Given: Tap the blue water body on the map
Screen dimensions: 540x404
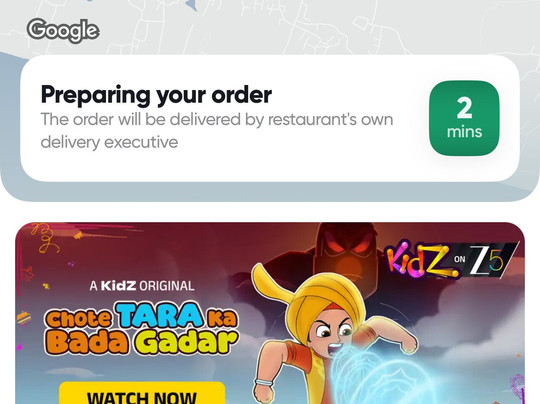Looking at the screenshot, I should pyautogui.click(x=191, y=5).
